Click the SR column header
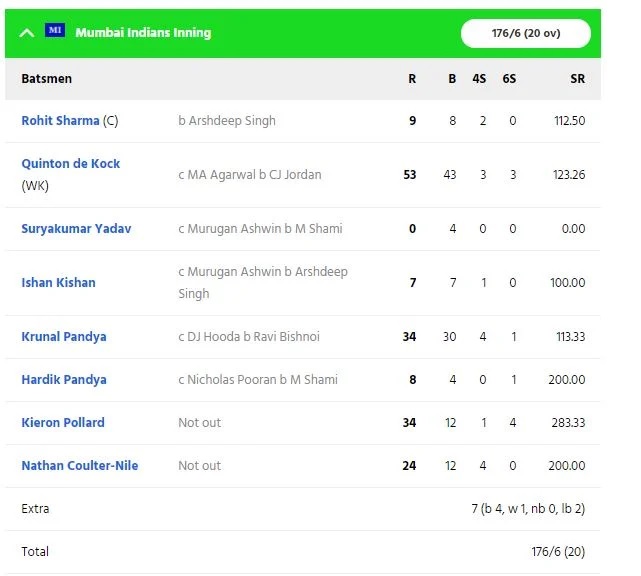The image size is (641, 576). (x=577, y=78)
